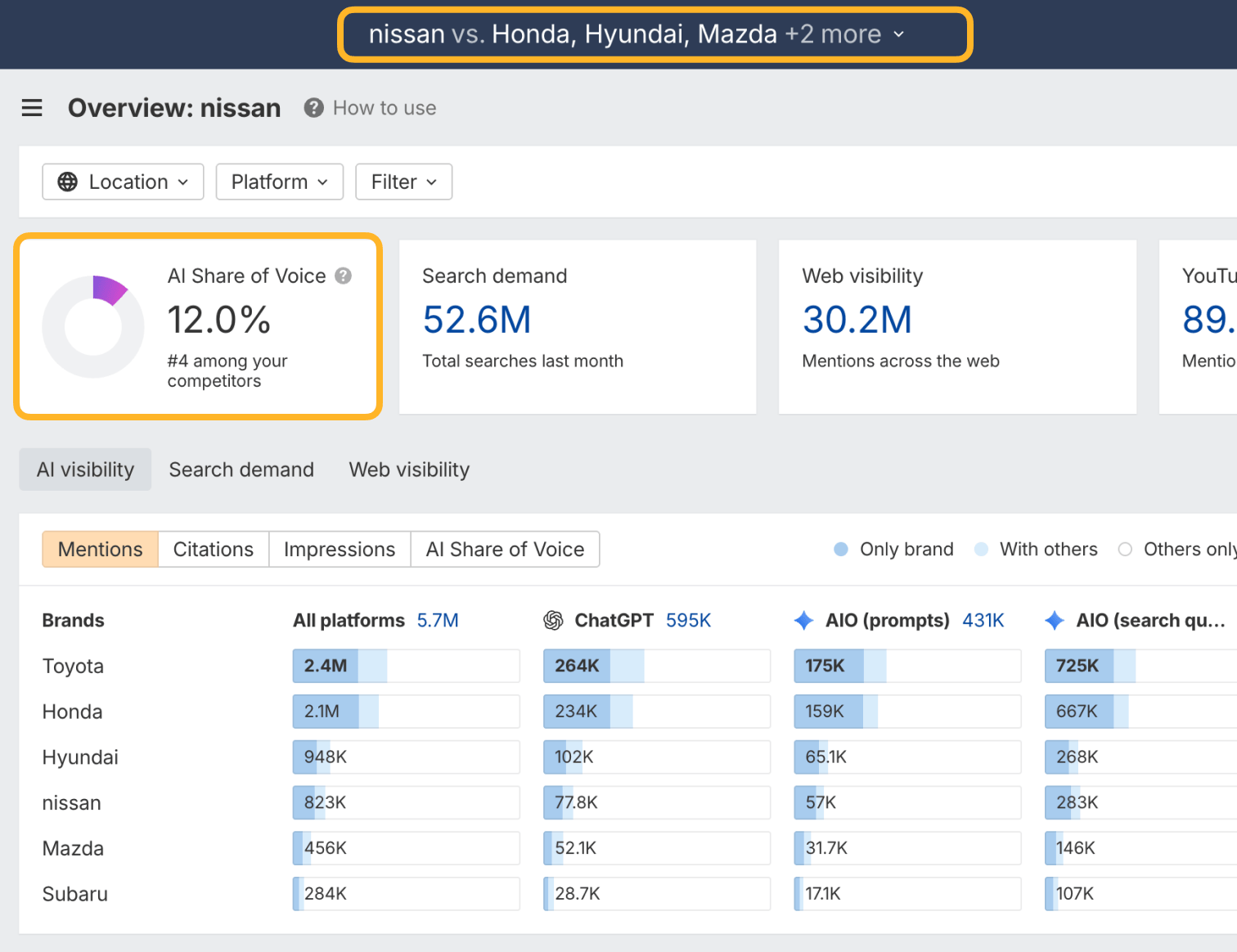
Task: Select the Impressions segment tab
Action: pos(340,550)
